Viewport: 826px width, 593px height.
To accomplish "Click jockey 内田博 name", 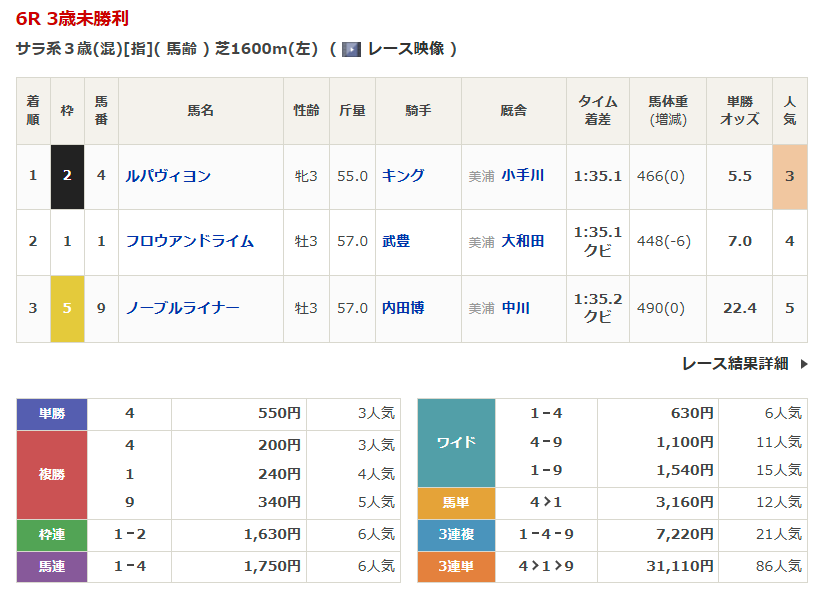I will [403, 308].
